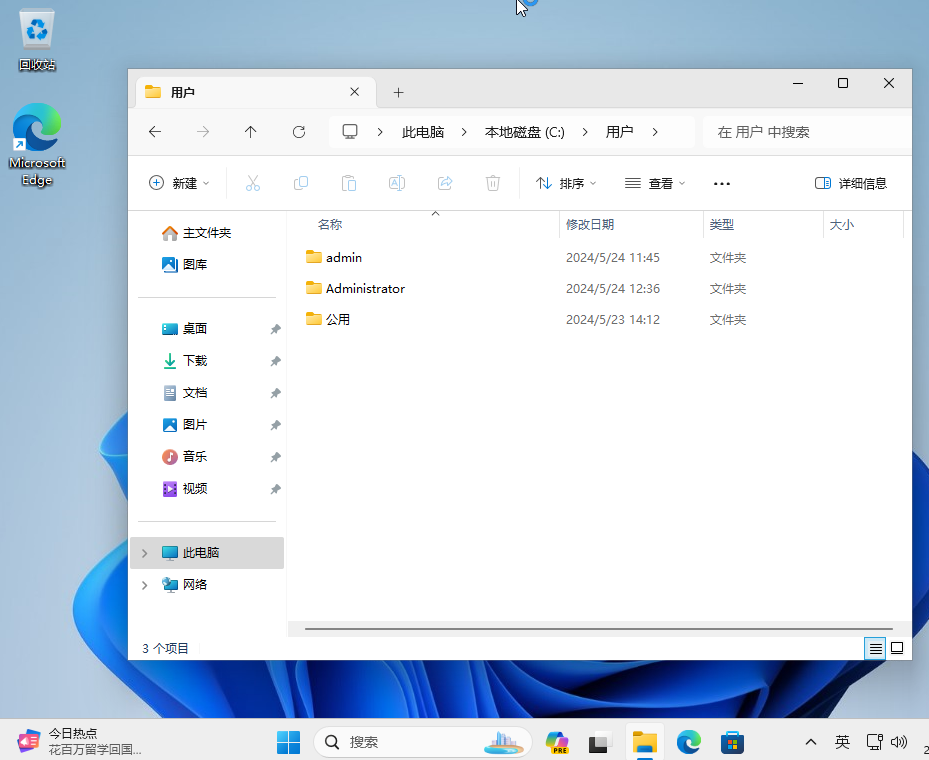Click the Copilot icon on the taskbar
929x760 pixels.
point(557,742)
